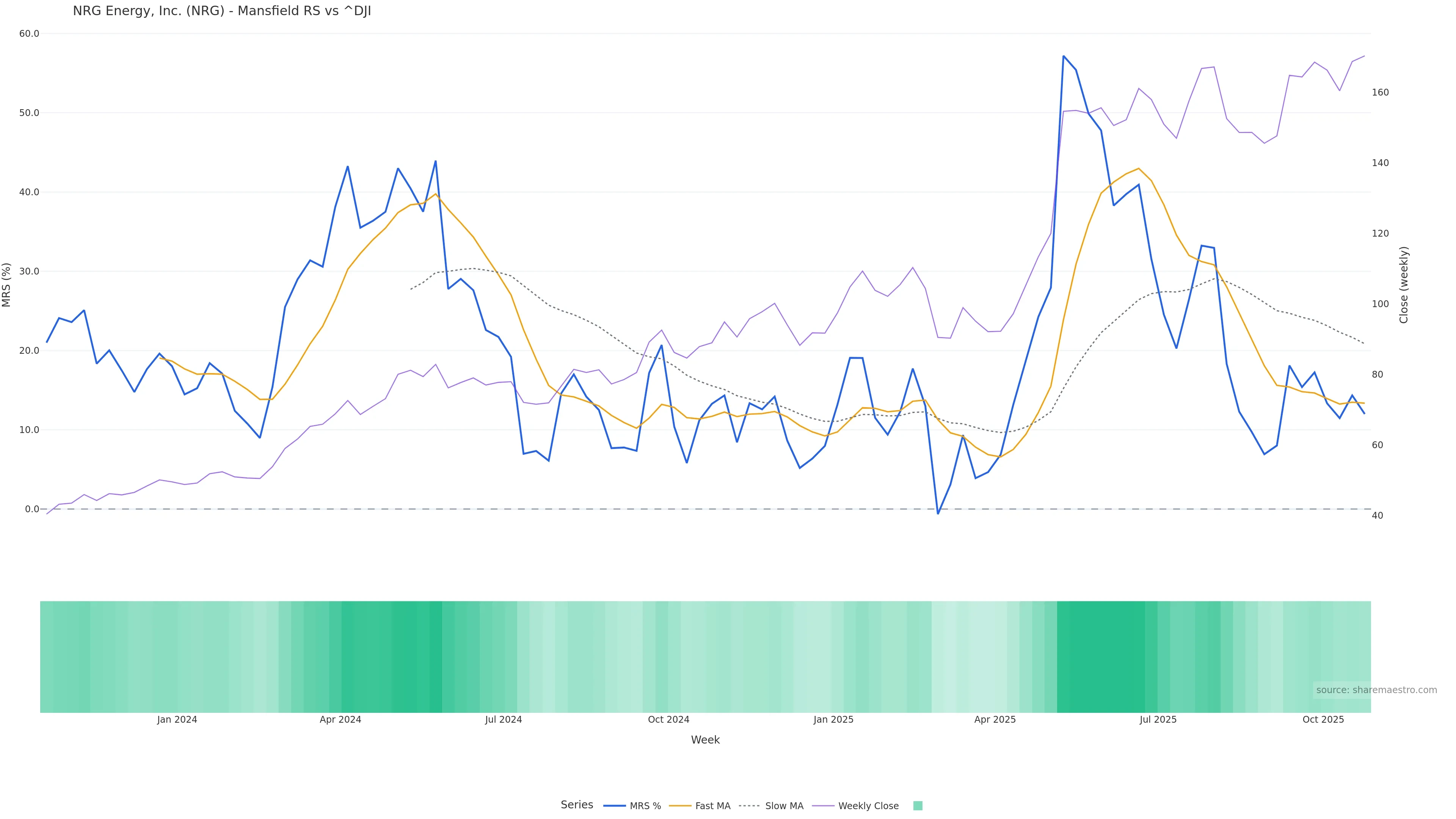Select the Apr 2024 x-axis label
This screenshot has width=1456, height=819.
pos(340,720)
